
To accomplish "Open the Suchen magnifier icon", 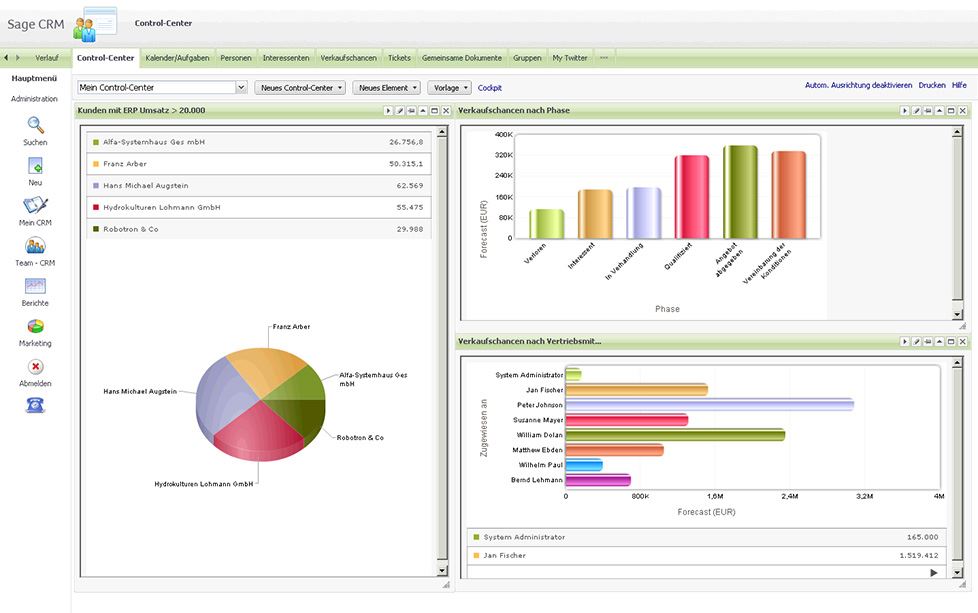I will coord(35,125).
